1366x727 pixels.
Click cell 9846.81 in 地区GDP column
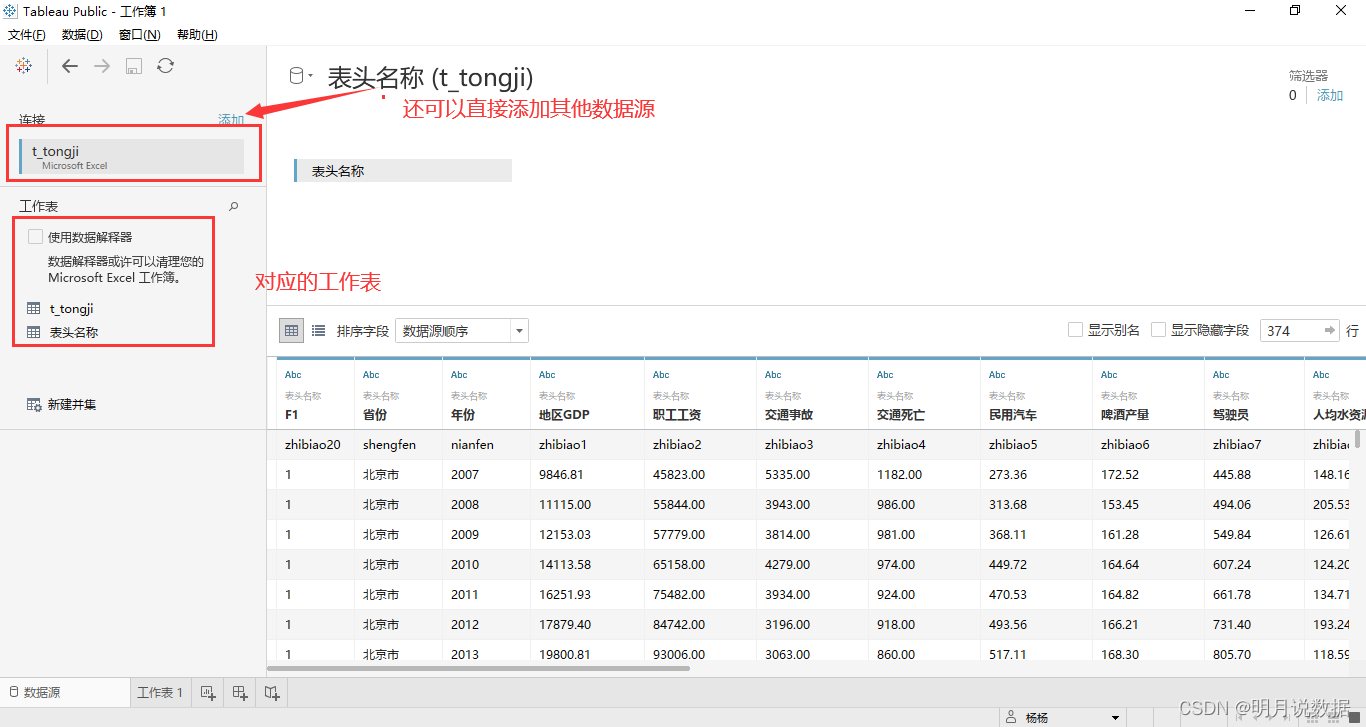click(560, 475)
